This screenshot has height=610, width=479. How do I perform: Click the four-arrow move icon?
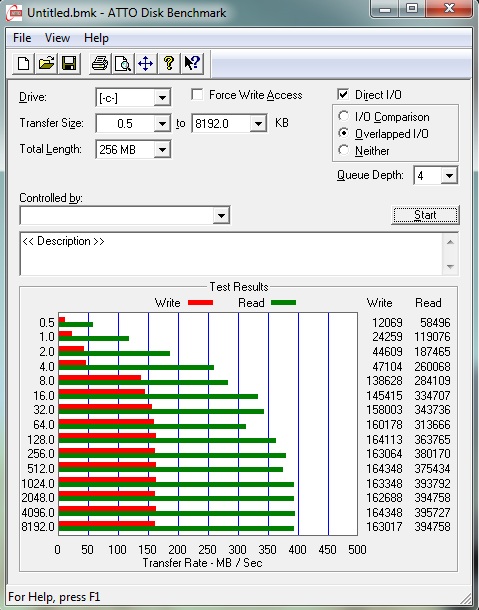pyautogui.click(x=146, y=63)
